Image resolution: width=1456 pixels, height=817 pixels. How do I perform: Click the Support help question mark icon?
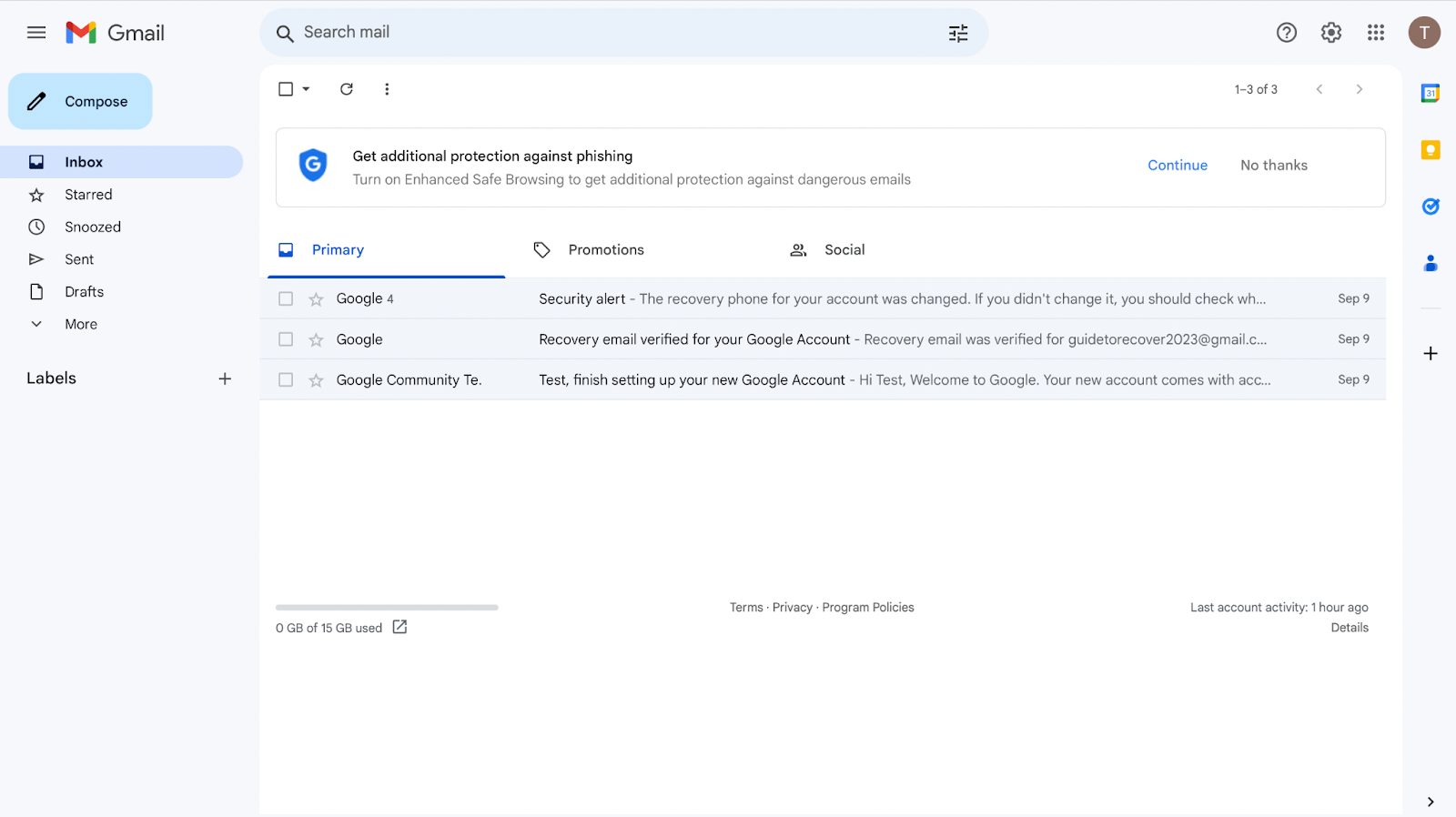tap(1286, 33)
